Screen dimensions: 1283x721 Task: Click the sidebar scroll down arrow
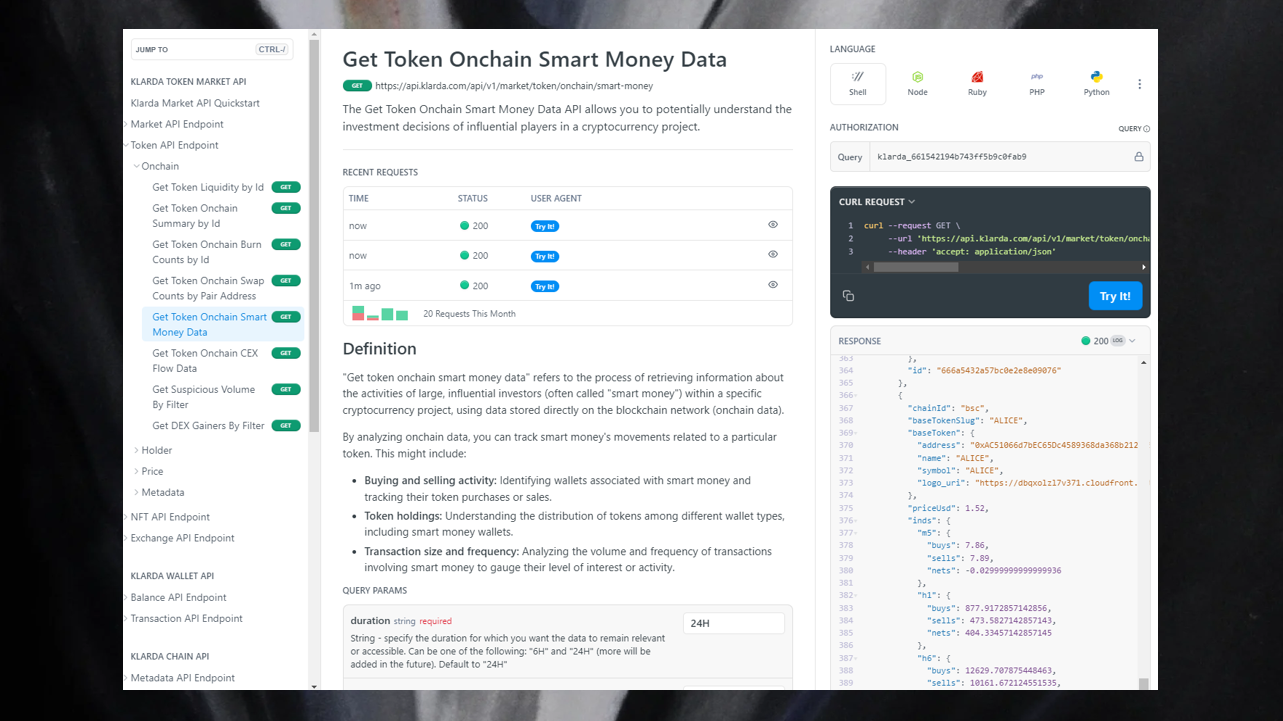click(314, 686)
